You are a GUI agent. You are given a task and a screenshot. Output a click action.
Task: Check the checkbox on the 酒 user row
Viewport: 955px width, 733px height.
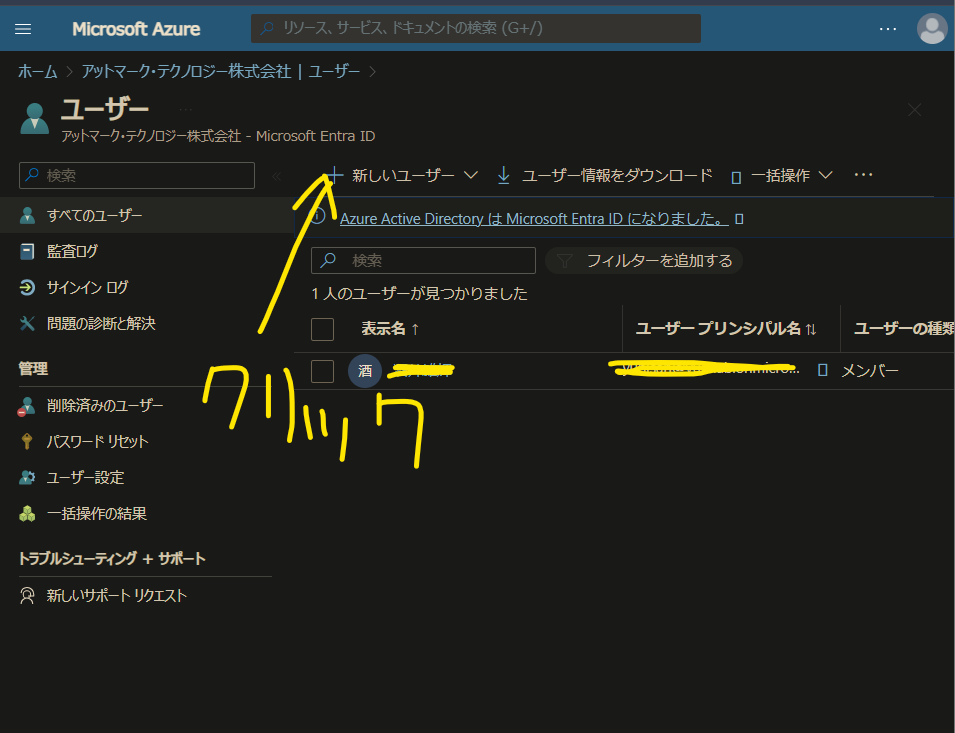pos(322,370)
